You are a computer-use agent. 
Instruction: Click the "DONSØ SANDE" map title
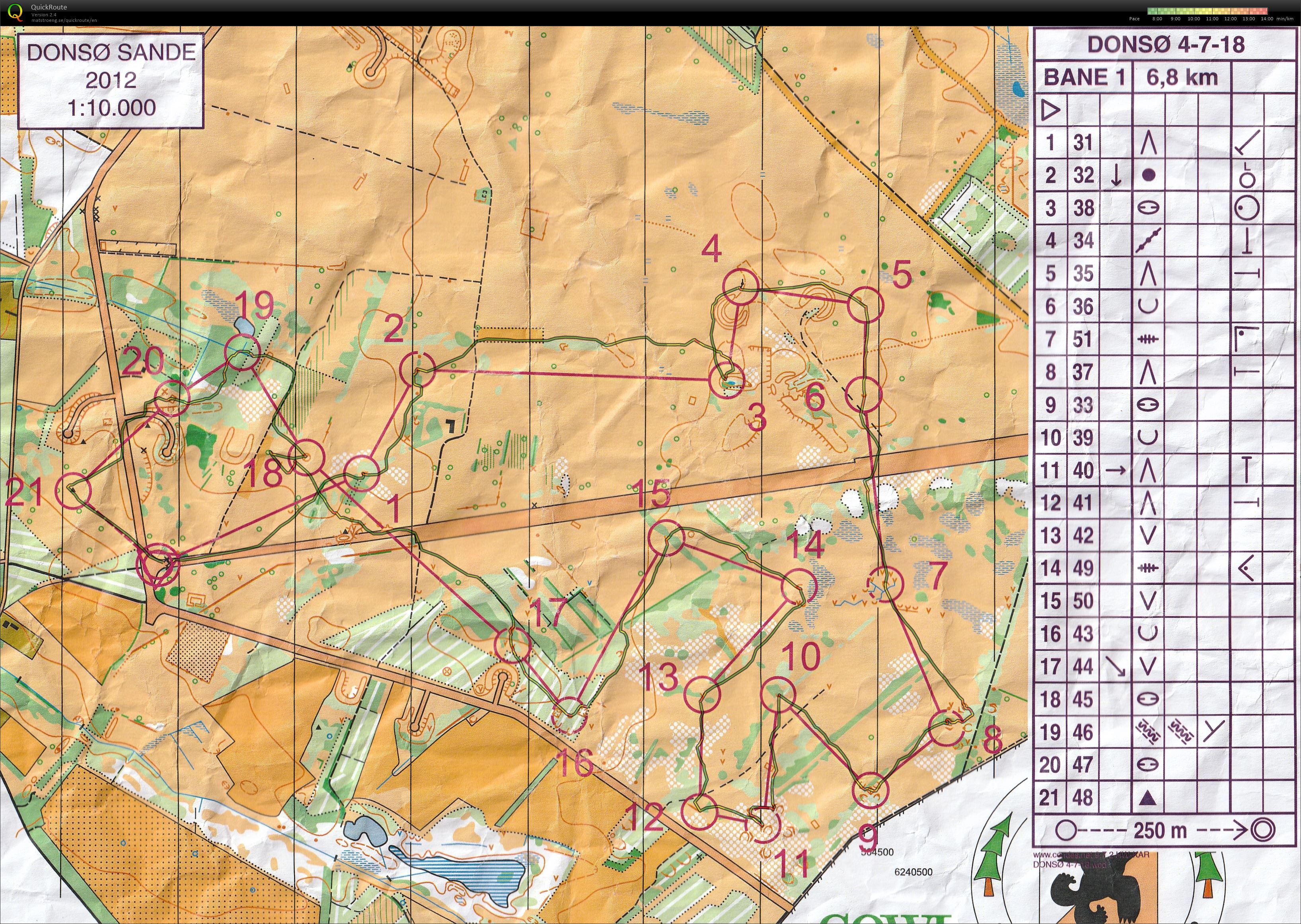click(x=111, y=53)
